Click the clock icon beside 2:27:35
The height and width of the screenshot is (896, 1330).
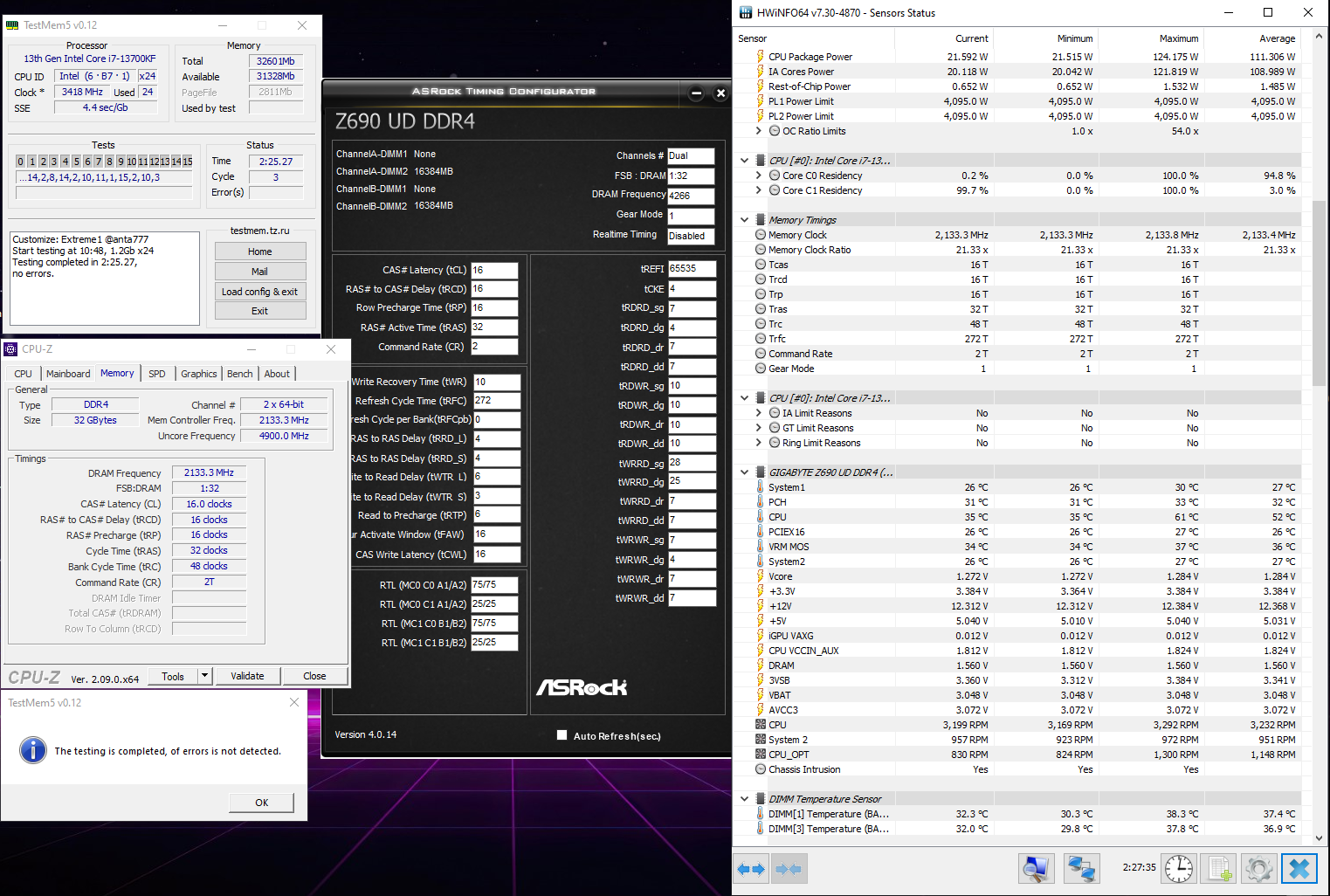[x=1179, y=869]
